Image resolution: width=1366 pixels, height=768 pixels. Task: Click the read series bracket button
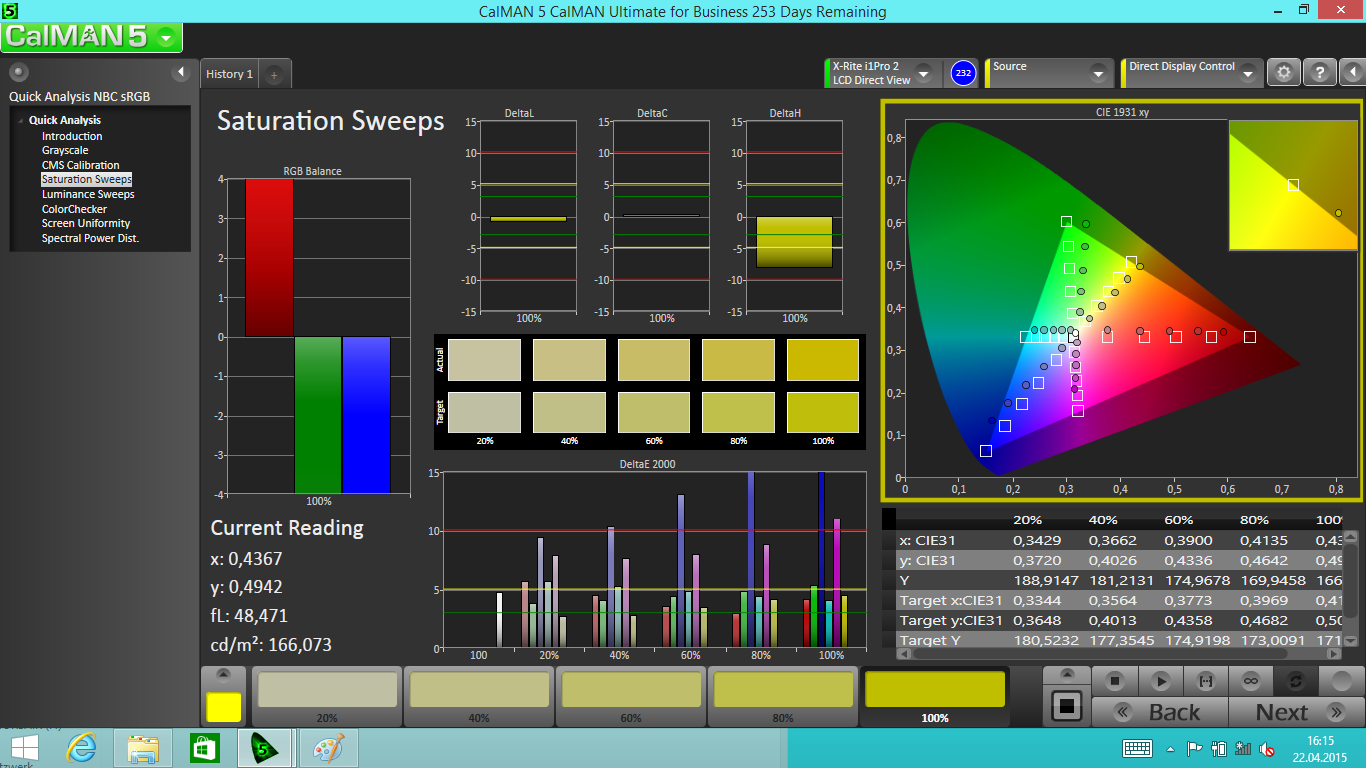click(x=1206, y=681)
